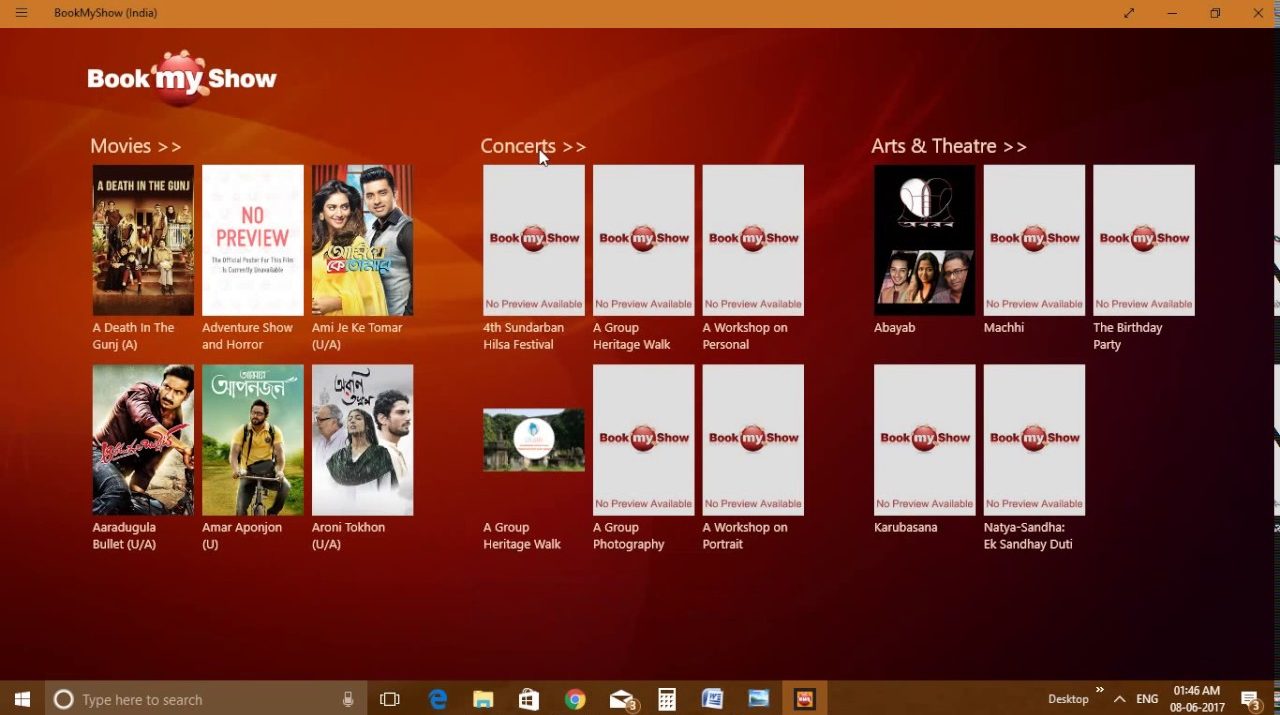Expand the Concerts >> section

pos(532,146)
